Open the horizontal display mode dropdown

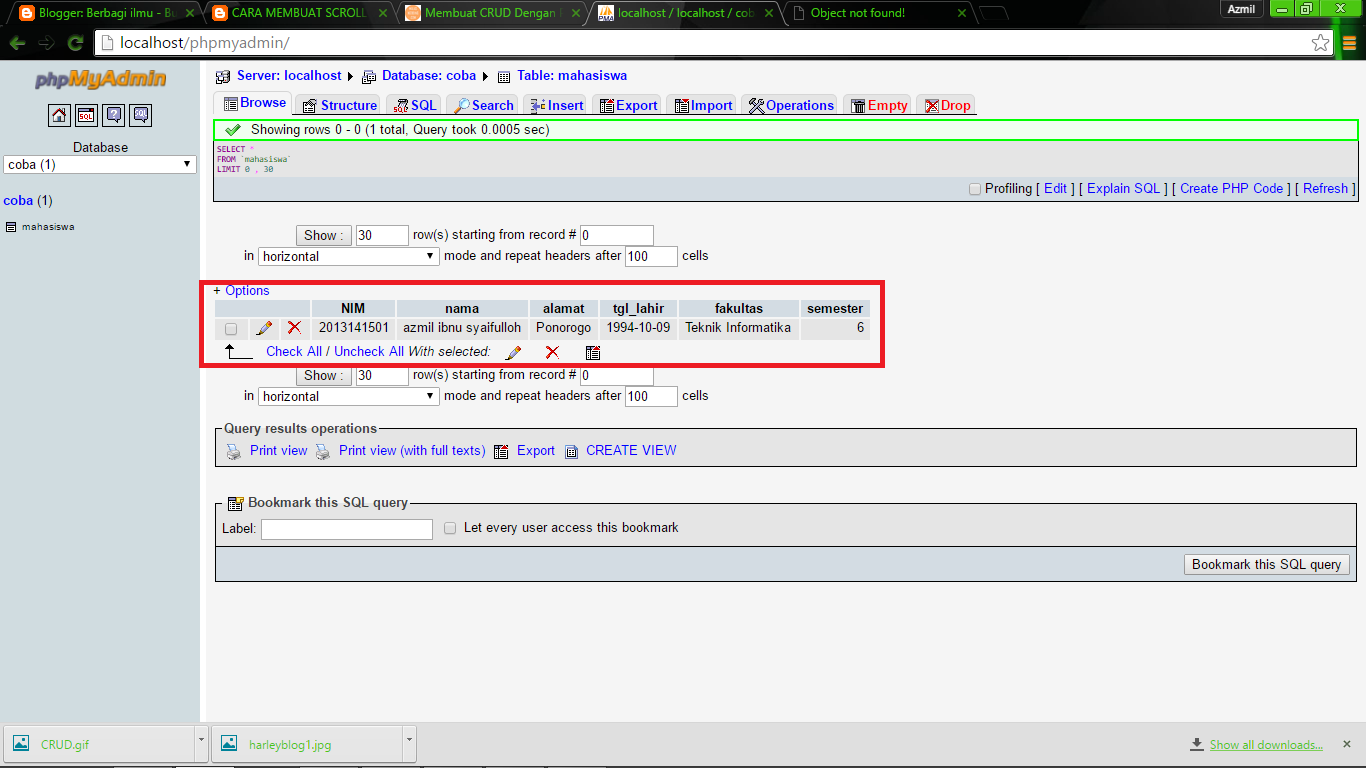click(348, 256)
